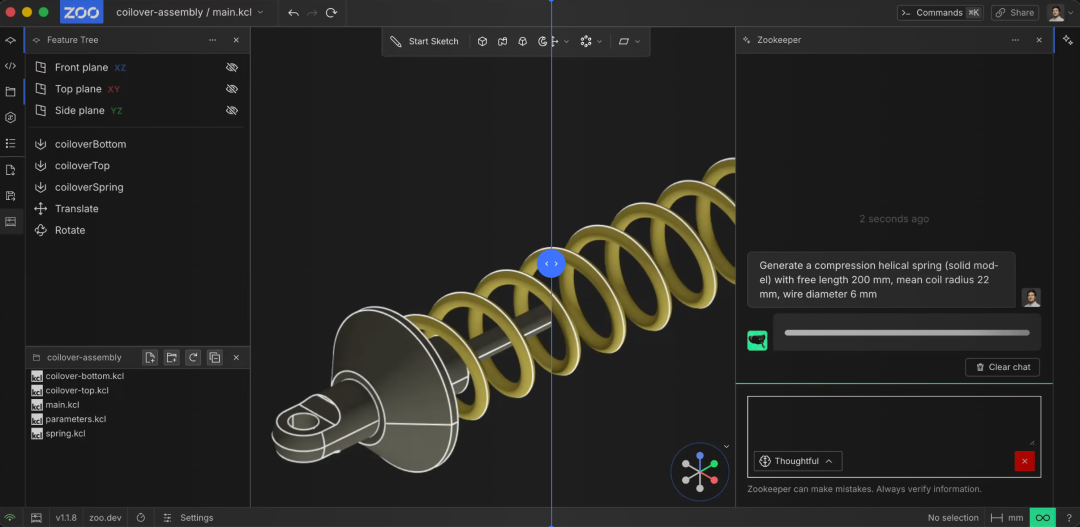Click the network connection status icon
This screenshot has width=1080, height=527.
pyautogui.click(x=10, y=517)
